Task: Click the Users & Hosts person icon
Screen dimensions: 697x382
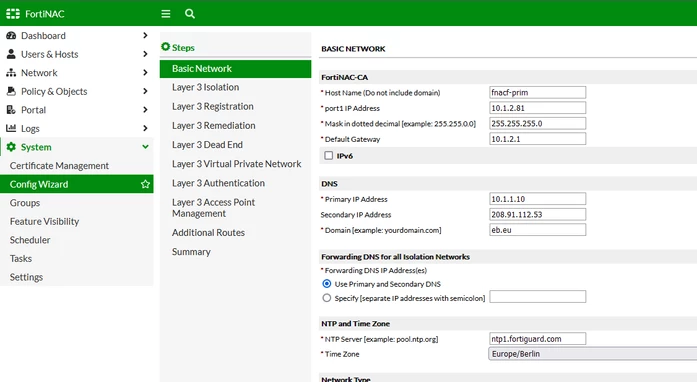Action: 11,54
